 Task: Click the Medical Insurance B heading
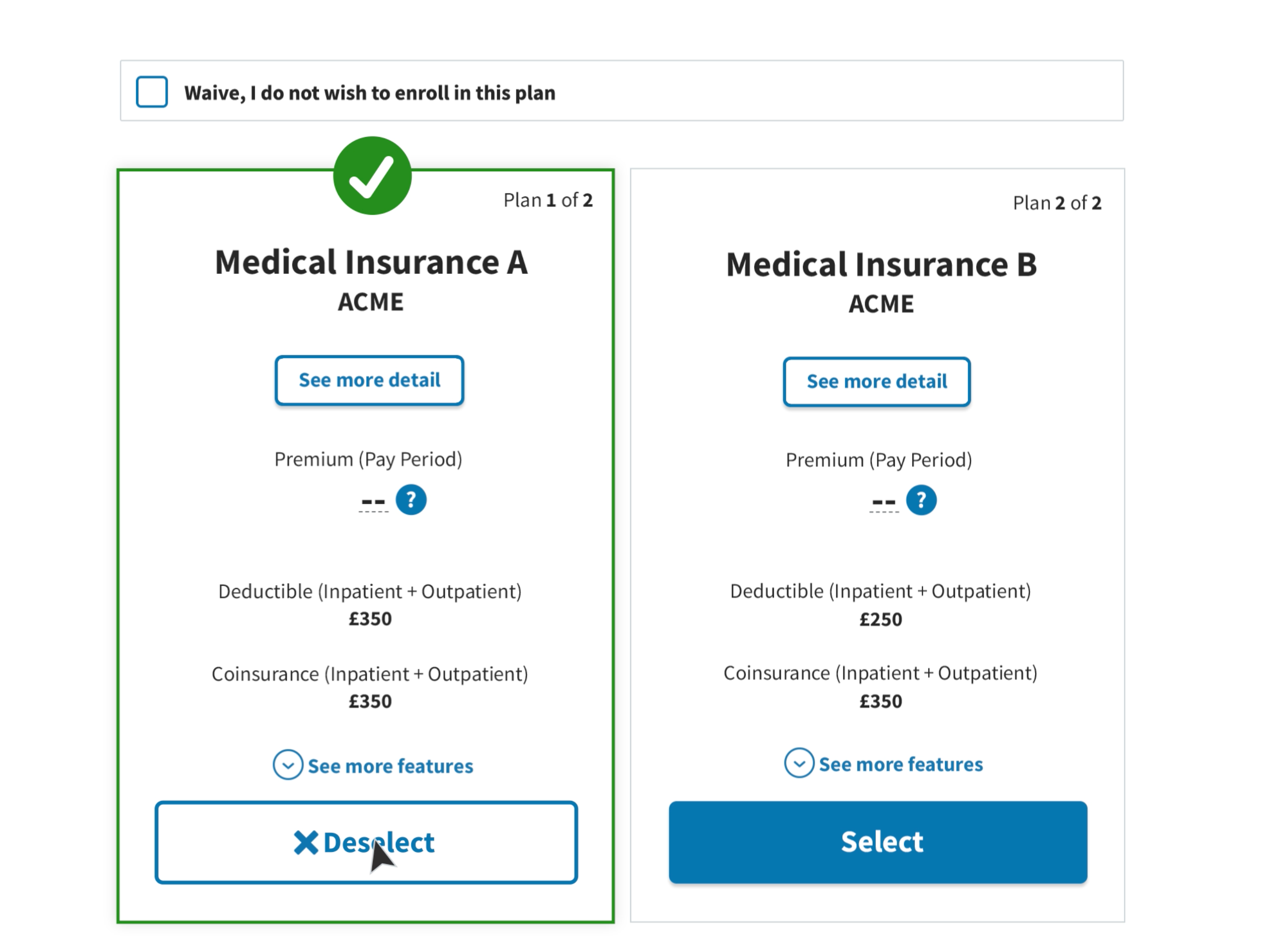click(881, 264)
